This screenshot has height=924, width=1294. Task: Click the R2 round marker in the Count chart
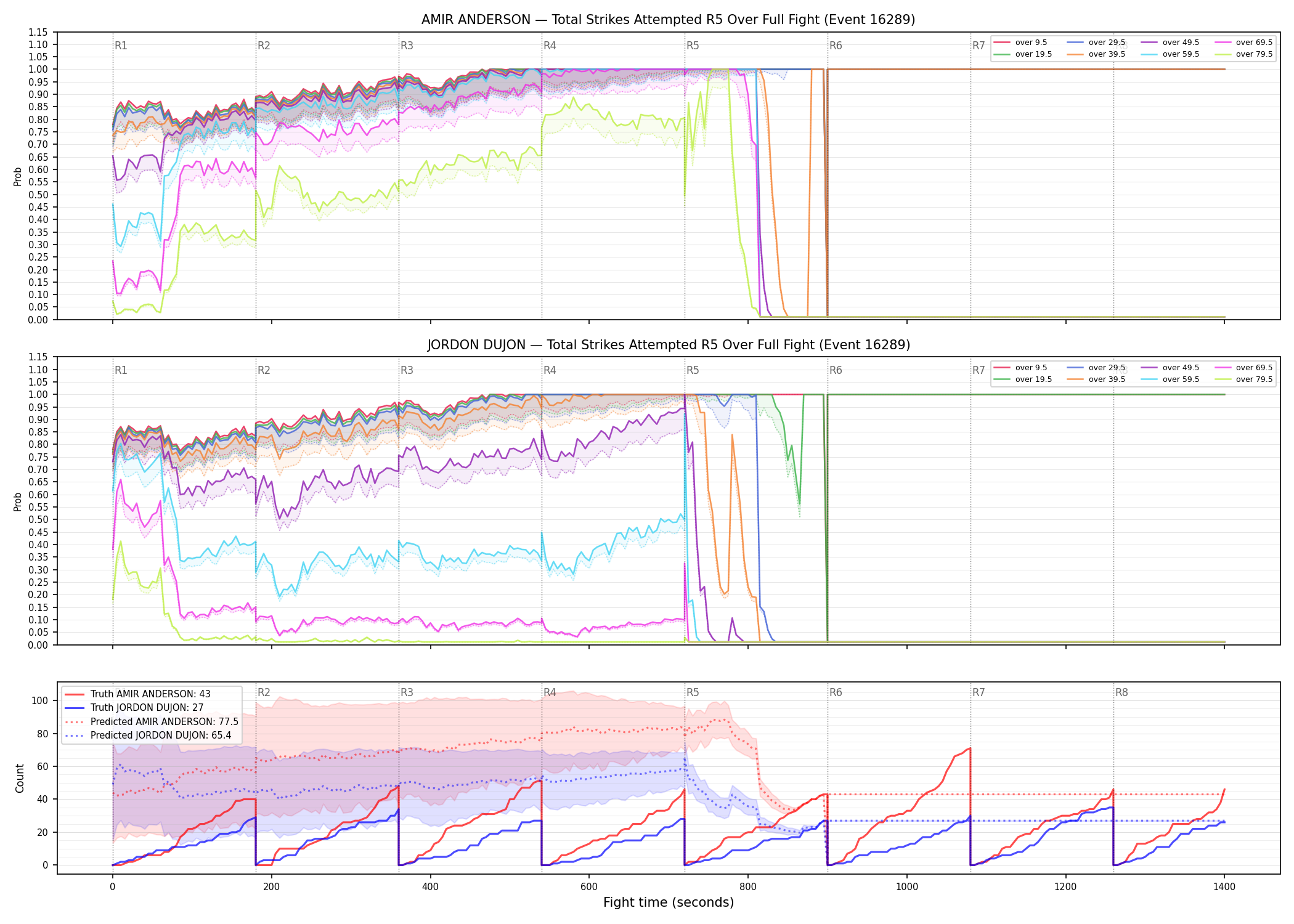(x=264, y=692)
